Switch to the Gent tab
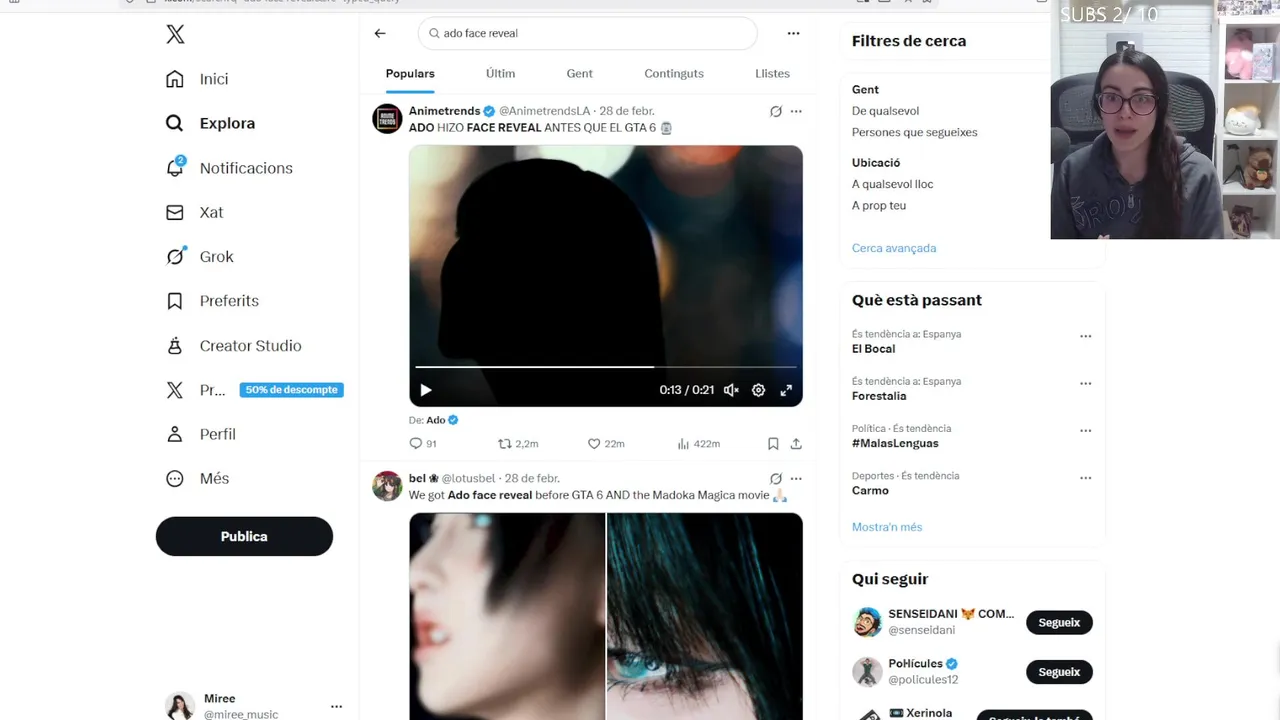Image resolution: width=1280 pixels, height=720 pixels. (579, 73)
